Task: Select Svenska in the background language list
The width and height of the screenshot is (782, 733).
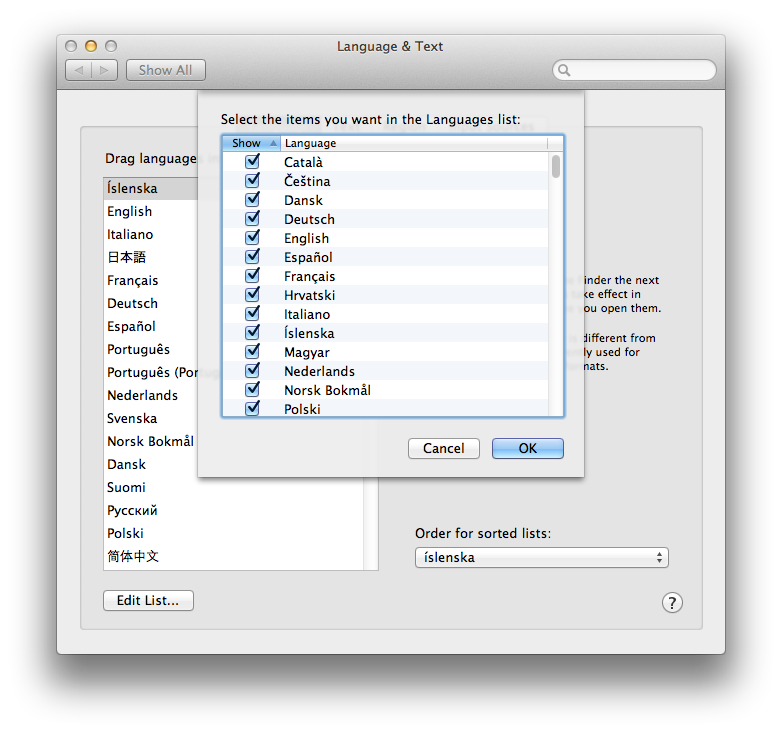Action: 132,418
